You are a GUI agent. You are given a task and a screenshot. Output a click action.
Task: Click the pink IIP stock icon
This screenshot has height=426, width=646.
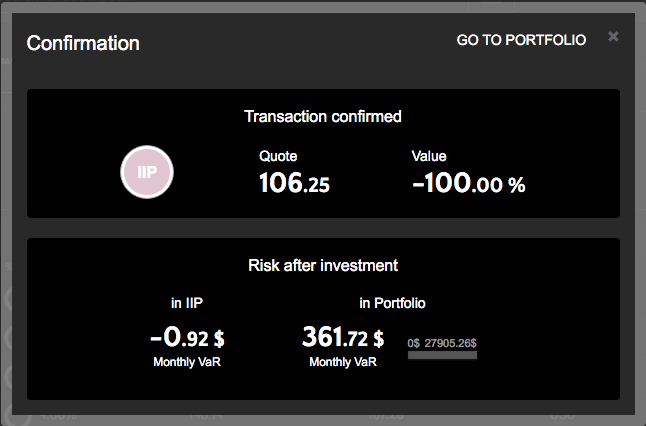click(x=147, y=173)
